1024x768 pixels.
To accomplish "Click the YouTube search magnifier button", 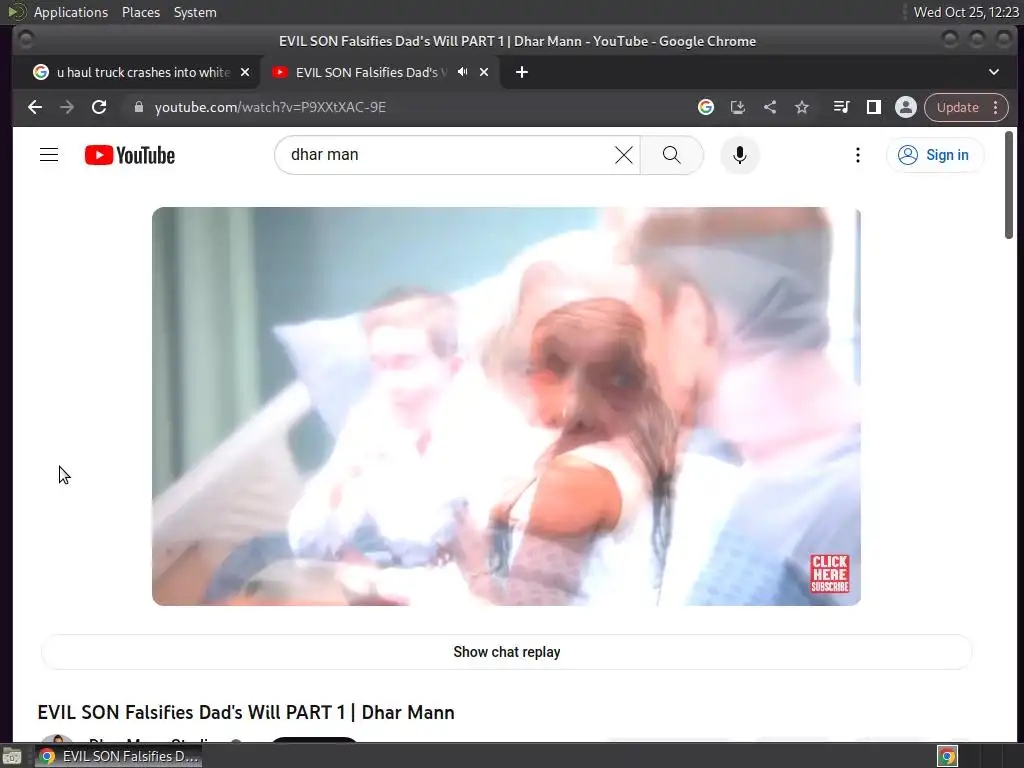I will point(671,155).
